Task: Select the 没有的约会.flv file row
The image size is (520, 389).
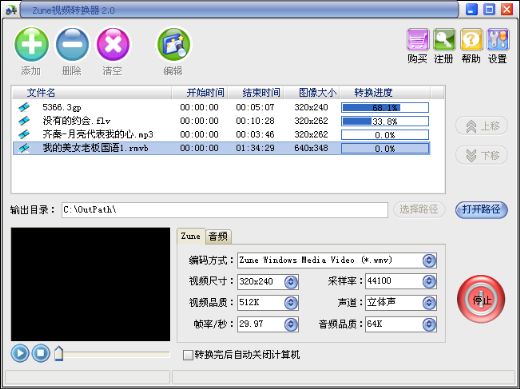Action: [221, 121]
